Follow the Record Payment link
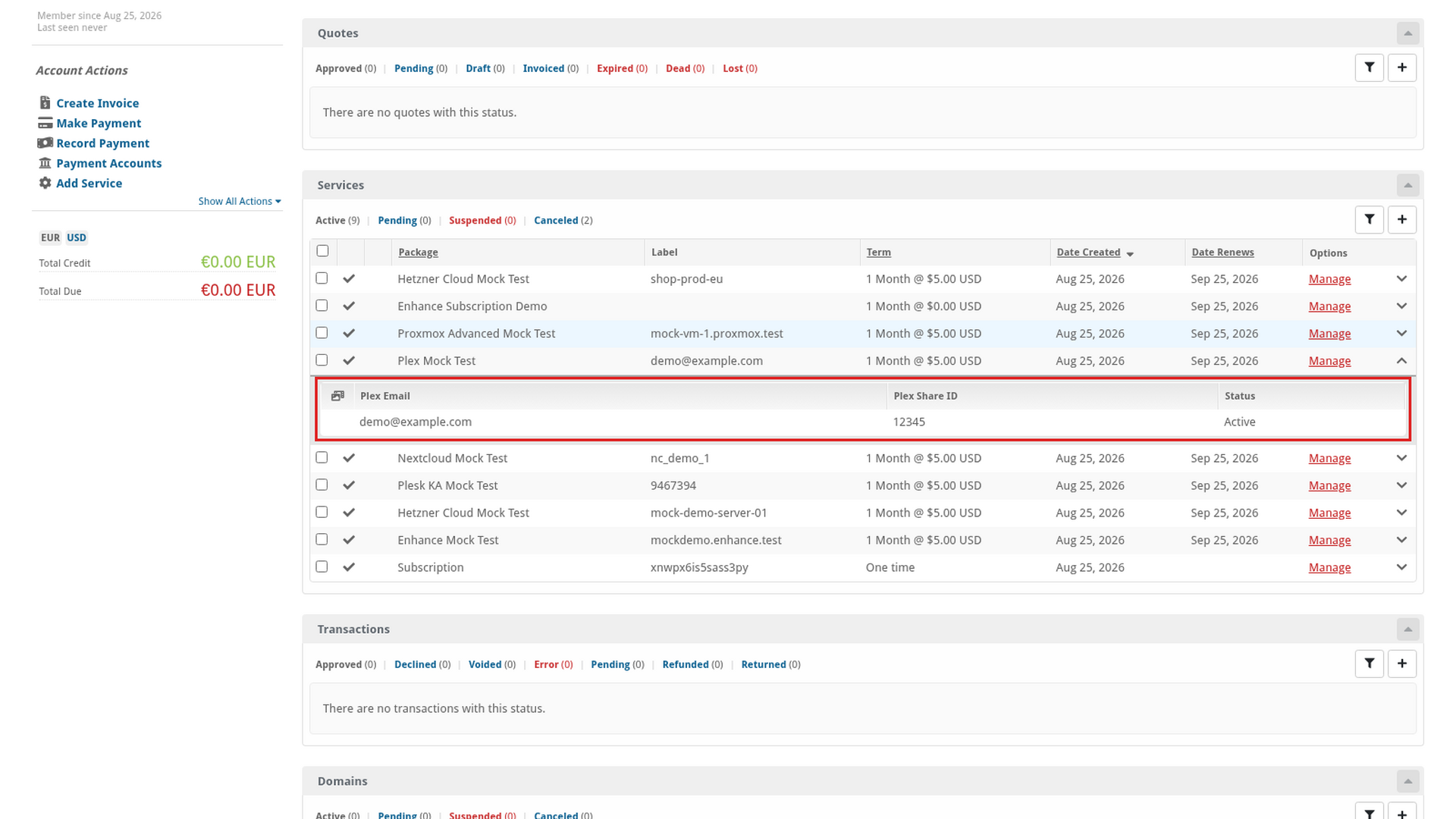Viewport: 1456px width, 819px height. (x=102, y=143)
